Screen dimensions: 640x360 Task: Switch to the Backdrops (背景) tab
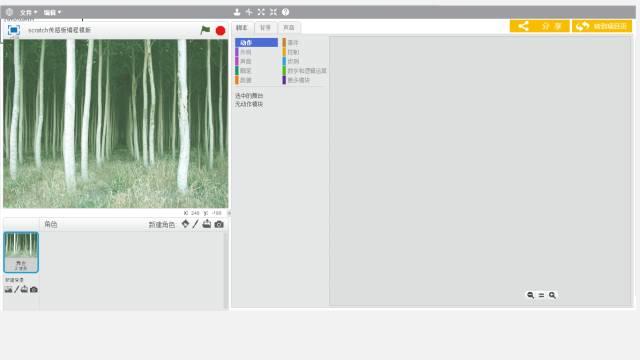click(265, 27)
